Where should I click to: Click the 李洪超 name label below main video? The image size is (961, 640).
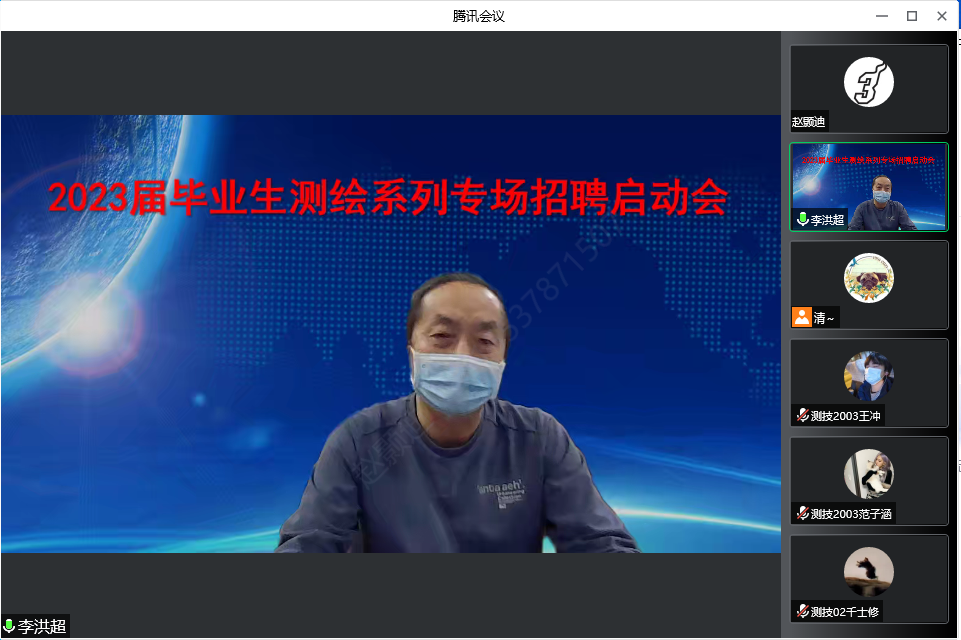pyautogui.click(x=42, y=627)
